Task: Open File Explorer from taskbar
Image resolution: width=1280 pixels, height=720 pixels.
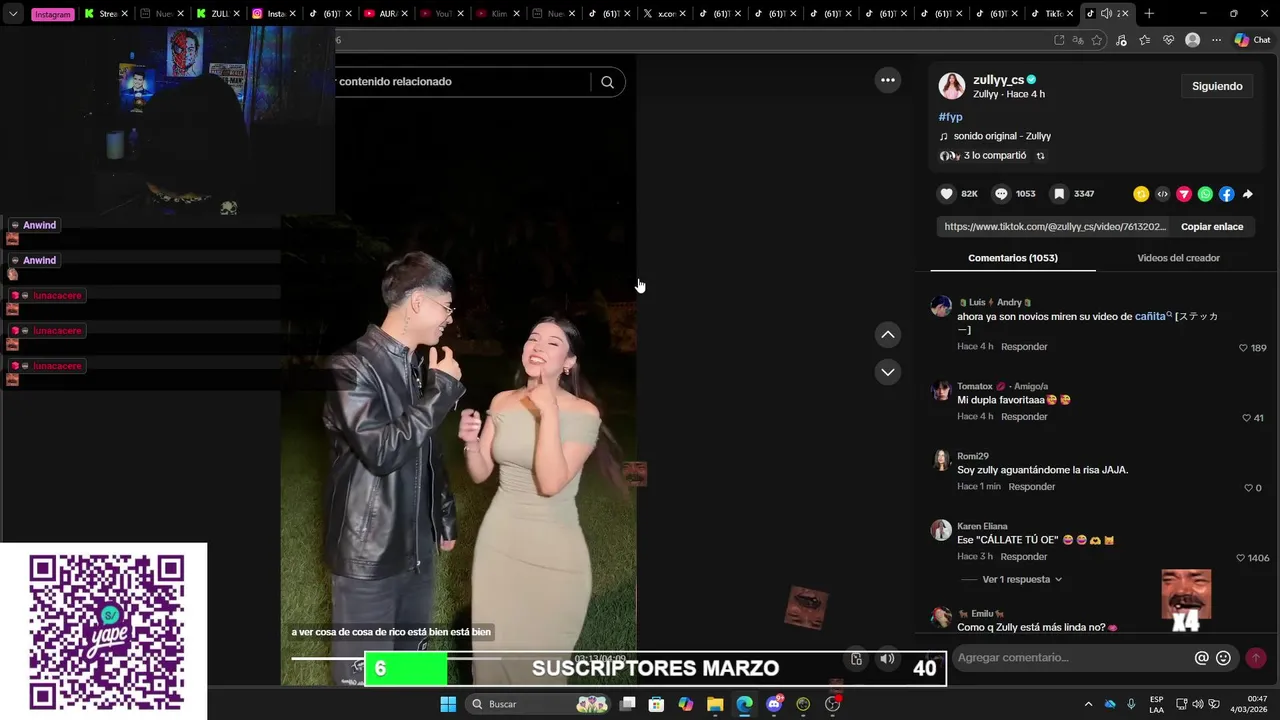Action: coord(715,704)
